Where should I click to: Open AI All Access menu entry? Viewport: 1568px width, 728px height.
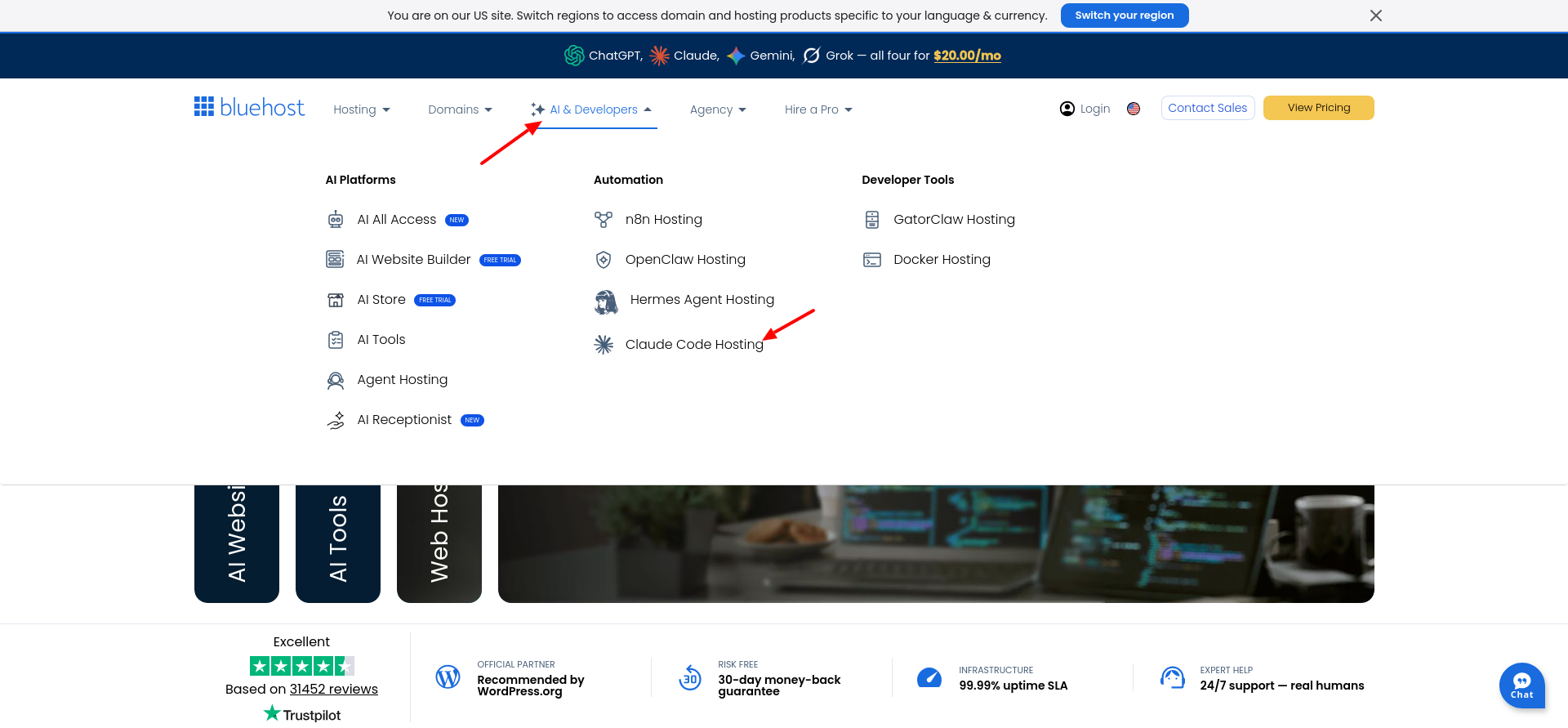(397, 220)
